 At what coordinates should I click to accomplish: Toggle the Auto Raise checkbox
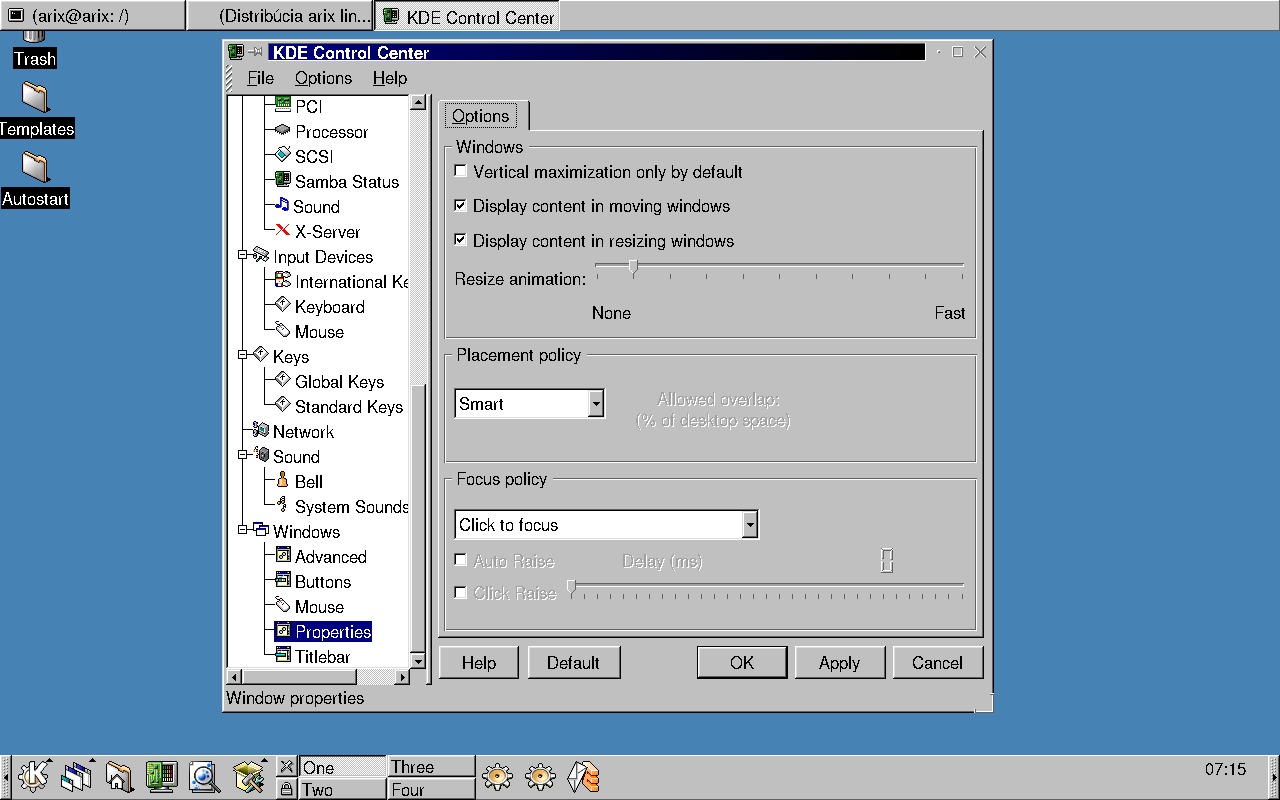(x=460, y=561)
